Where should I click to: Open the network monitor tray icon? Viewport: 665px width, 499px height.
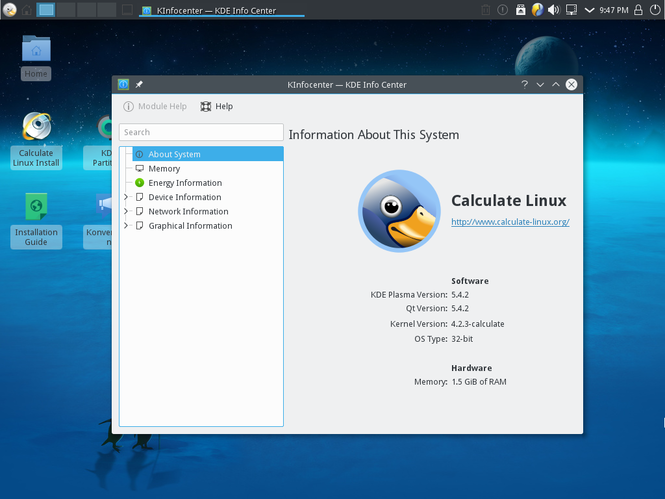click(571, 10)
